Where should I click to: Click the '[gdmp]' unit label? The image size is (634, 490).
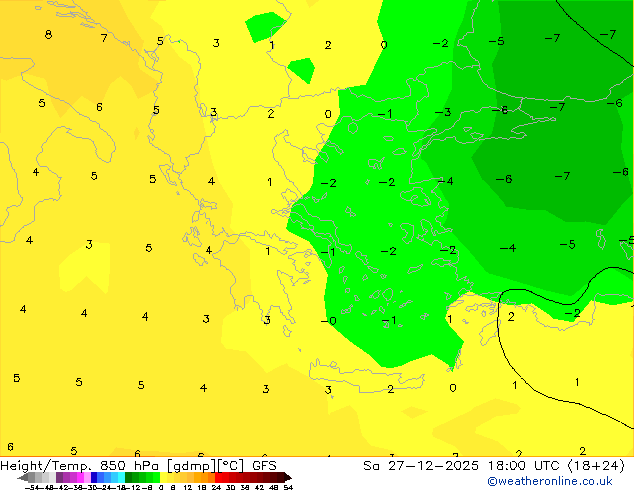coord(191,466)
